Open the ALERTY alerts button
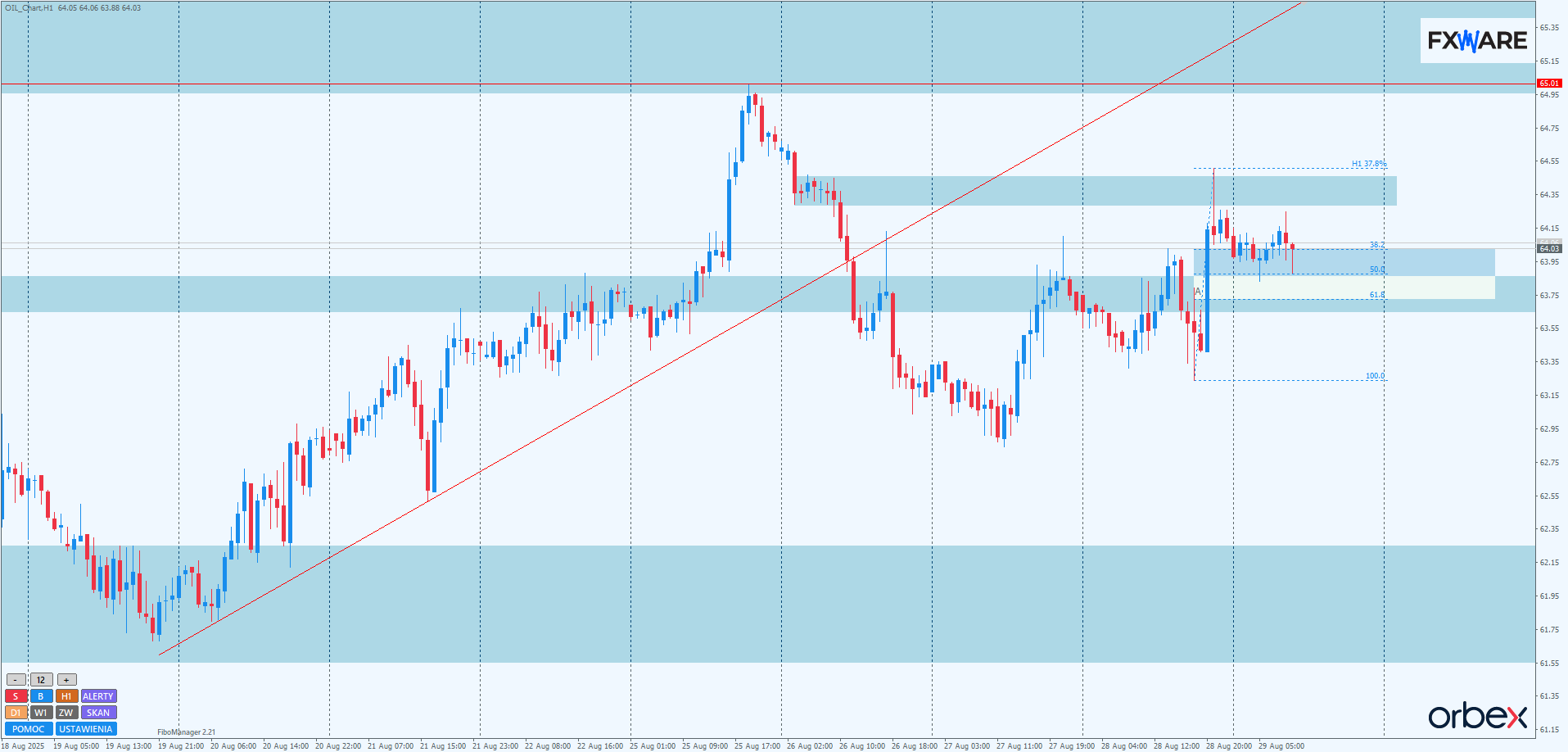This screenshot has height=752, width=1568. pyautogui.click(x=98, y=696)
